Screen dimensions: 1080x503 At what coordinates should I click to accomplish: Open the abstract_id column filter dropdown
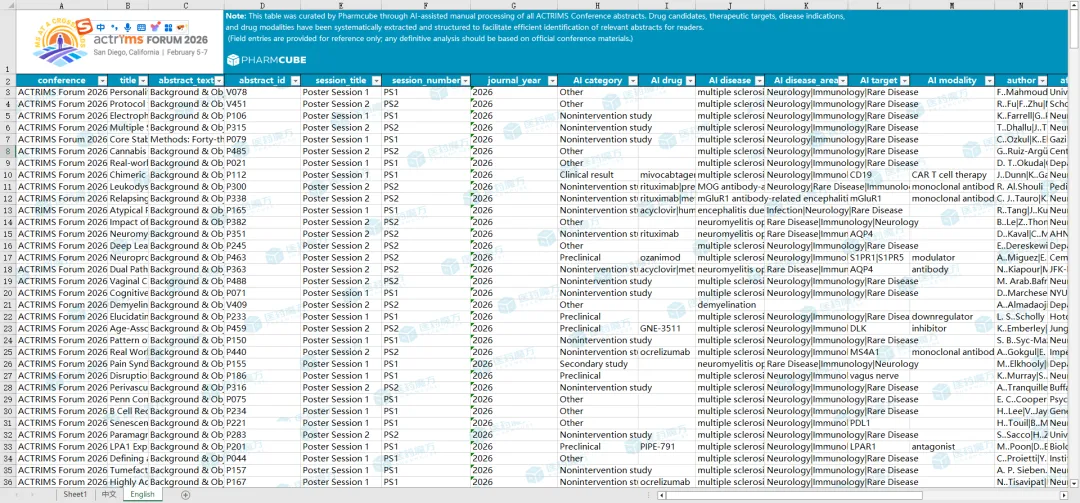(x=295, y=81)
